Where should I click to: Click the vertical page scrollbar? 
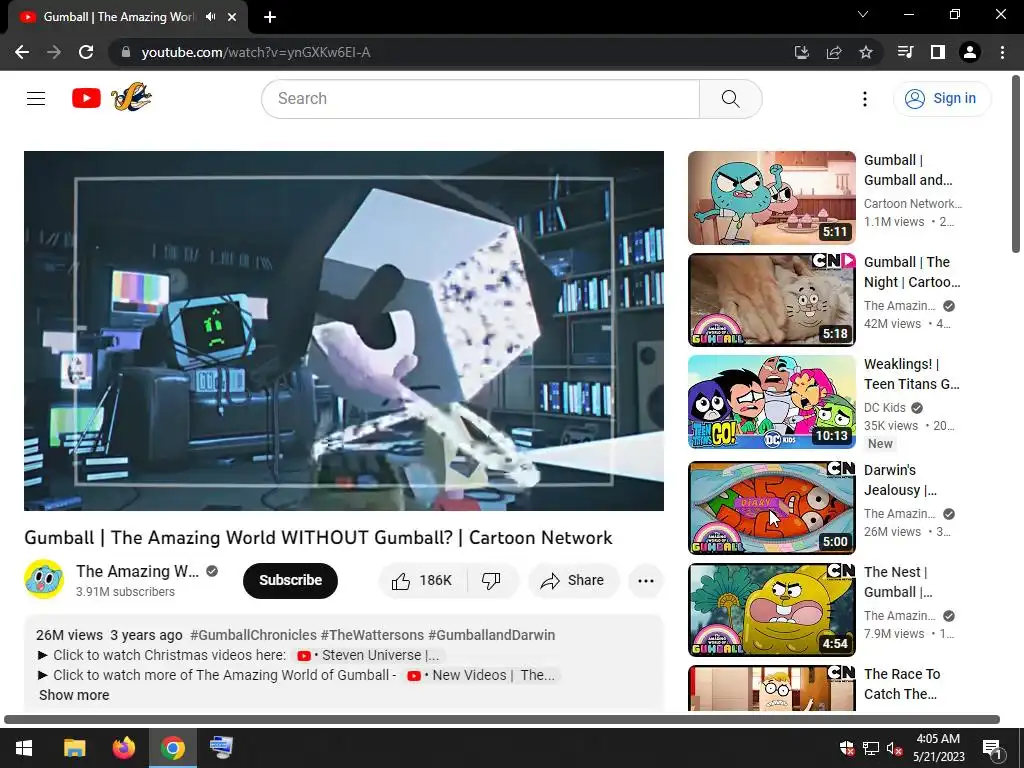1016,163
